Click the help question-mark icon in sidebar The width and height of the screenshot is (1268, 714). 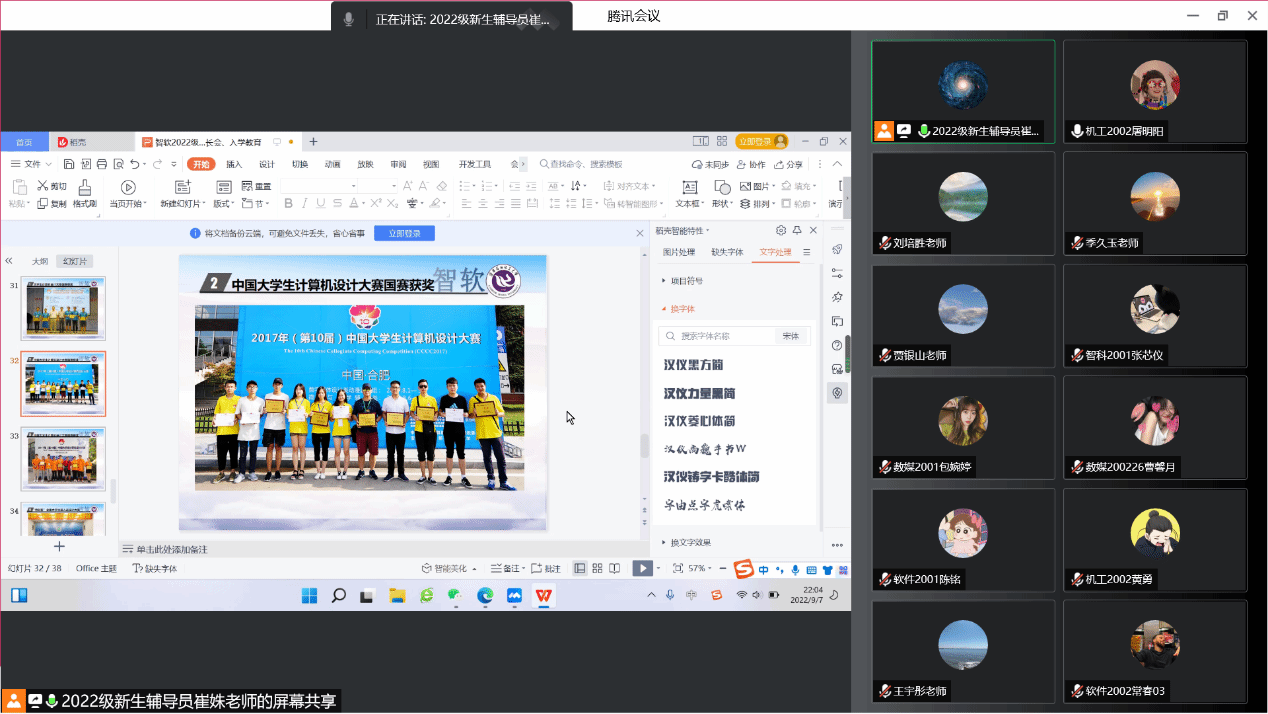point(837,346)
